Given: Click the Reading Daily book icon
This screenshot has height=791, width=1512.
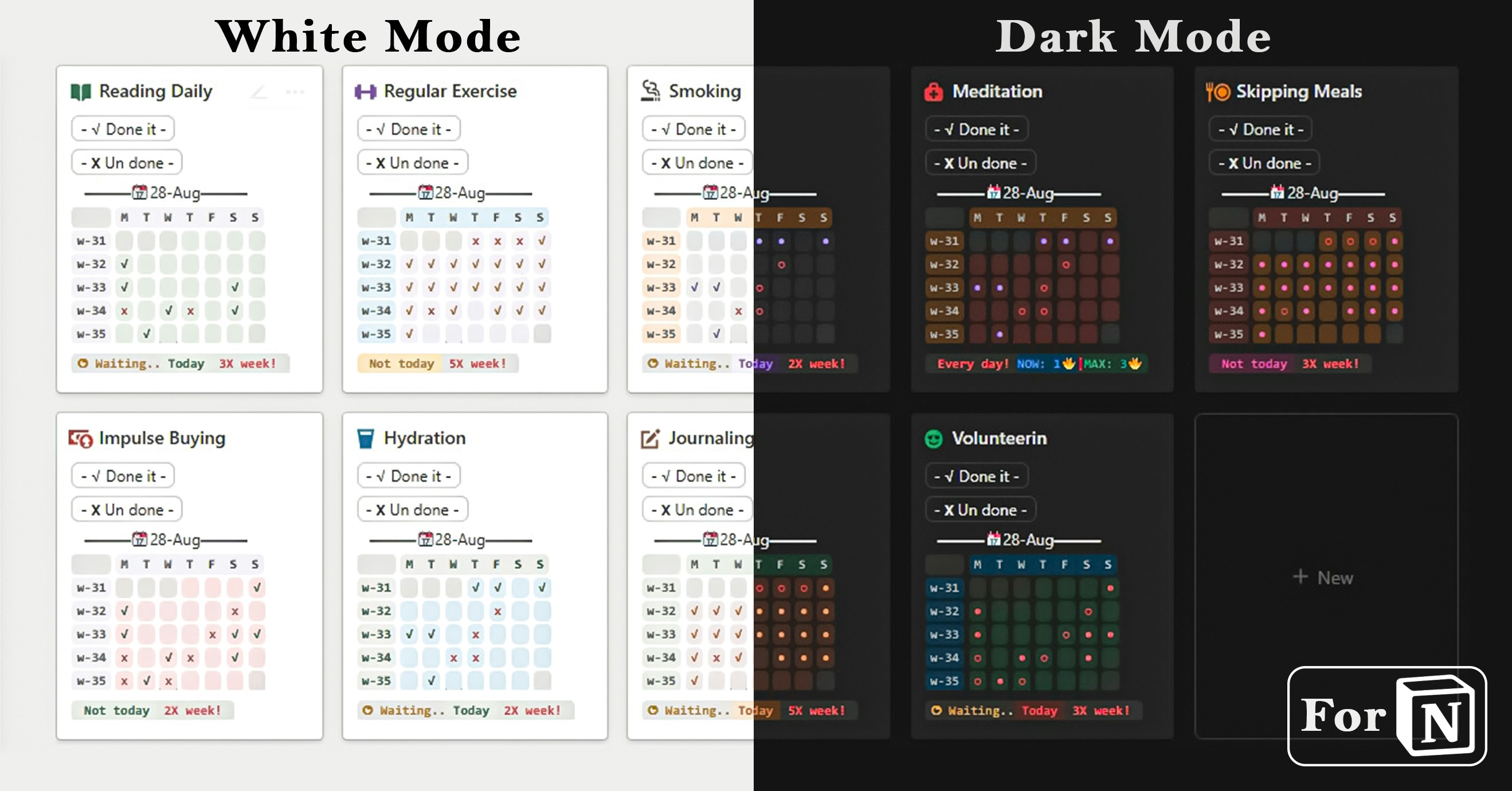Looking at the screenshot, I should click(x=80, y=92).
